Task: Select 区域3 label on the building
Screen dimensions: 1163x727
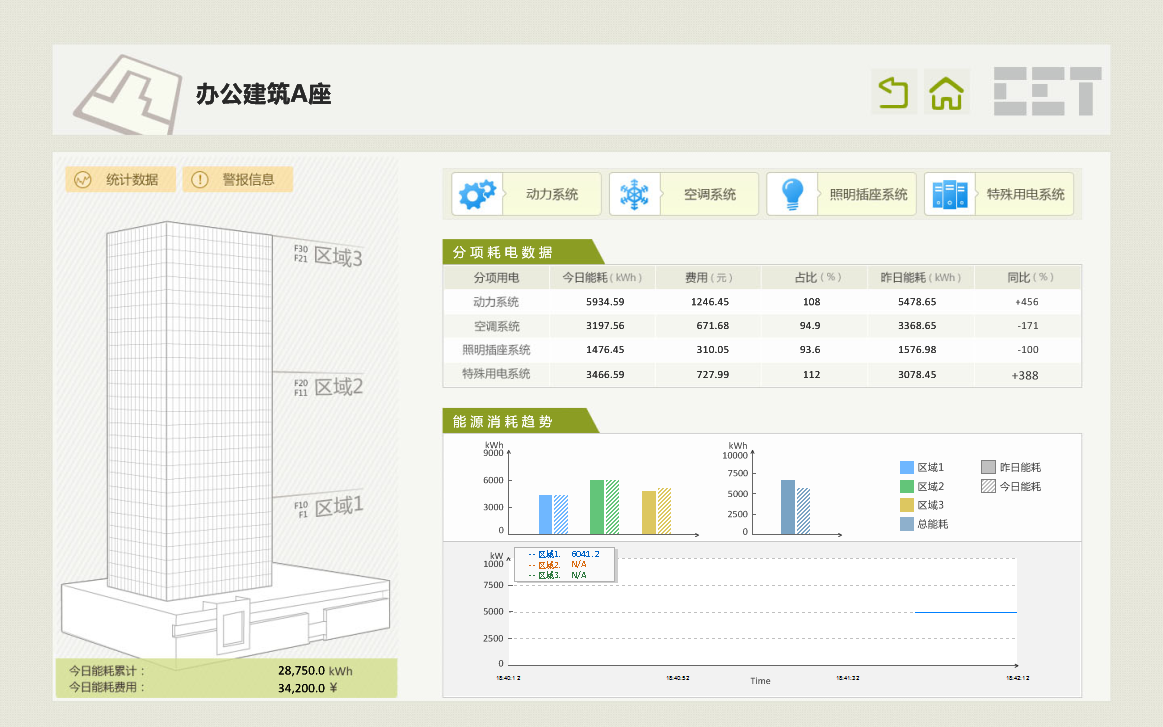Action: pos(337,257)
